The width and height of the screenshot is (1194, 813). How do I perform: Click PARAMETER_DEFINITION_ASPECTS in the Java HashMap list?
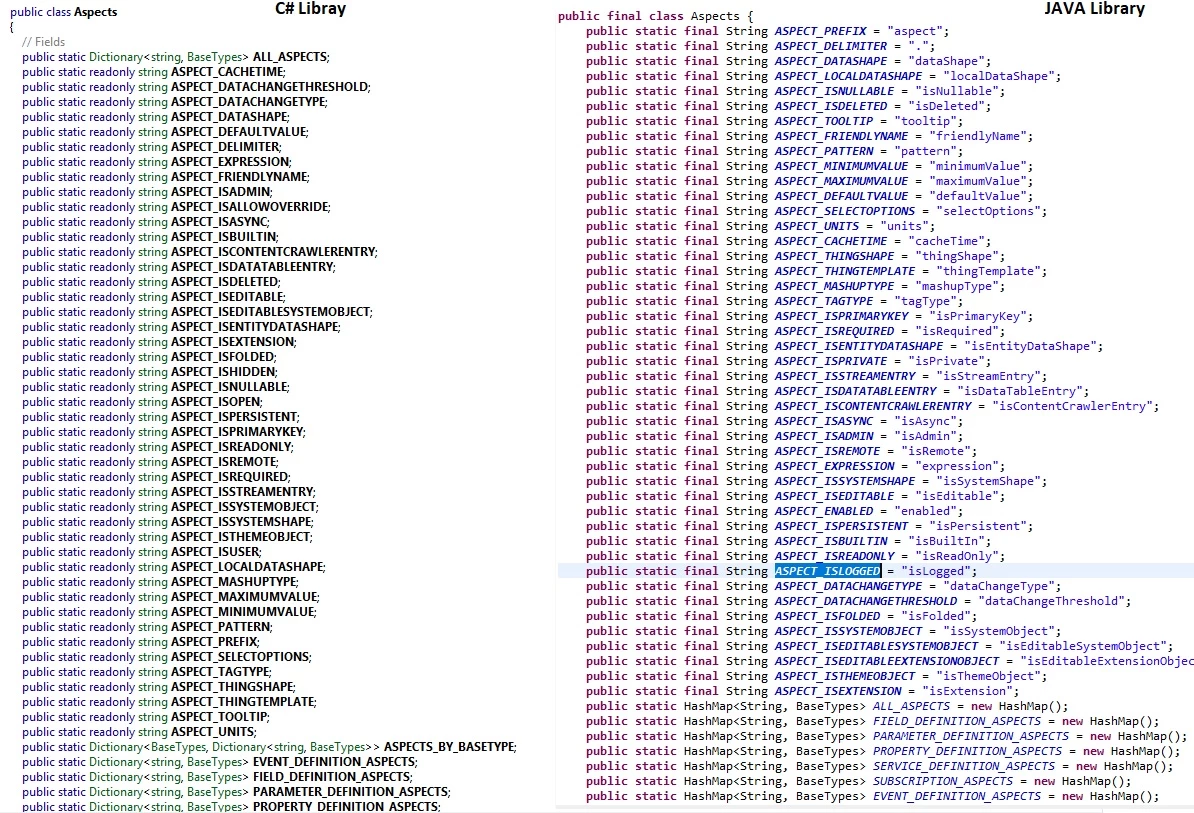[971, 736]
